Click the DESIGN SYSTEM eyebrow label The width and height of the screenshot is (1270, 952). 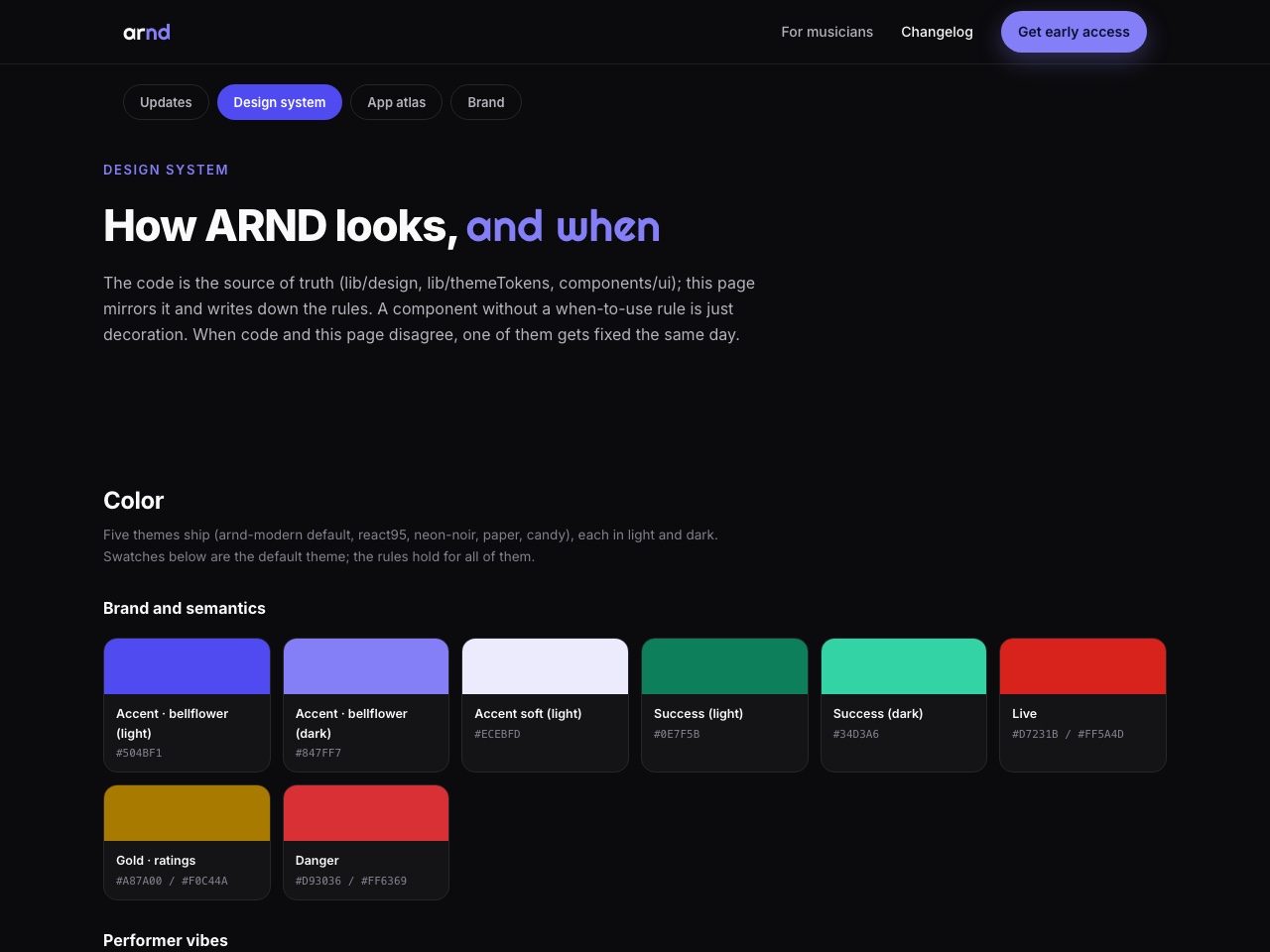coord(166,170)
